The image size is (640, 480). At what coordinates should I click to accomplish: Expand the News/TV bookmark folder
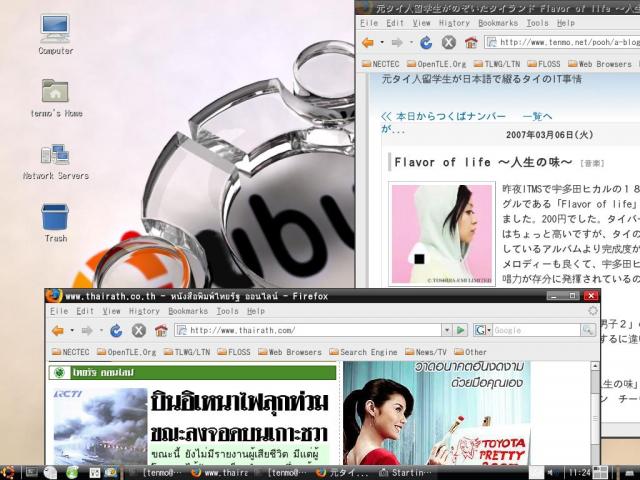(x=426, y=352)
